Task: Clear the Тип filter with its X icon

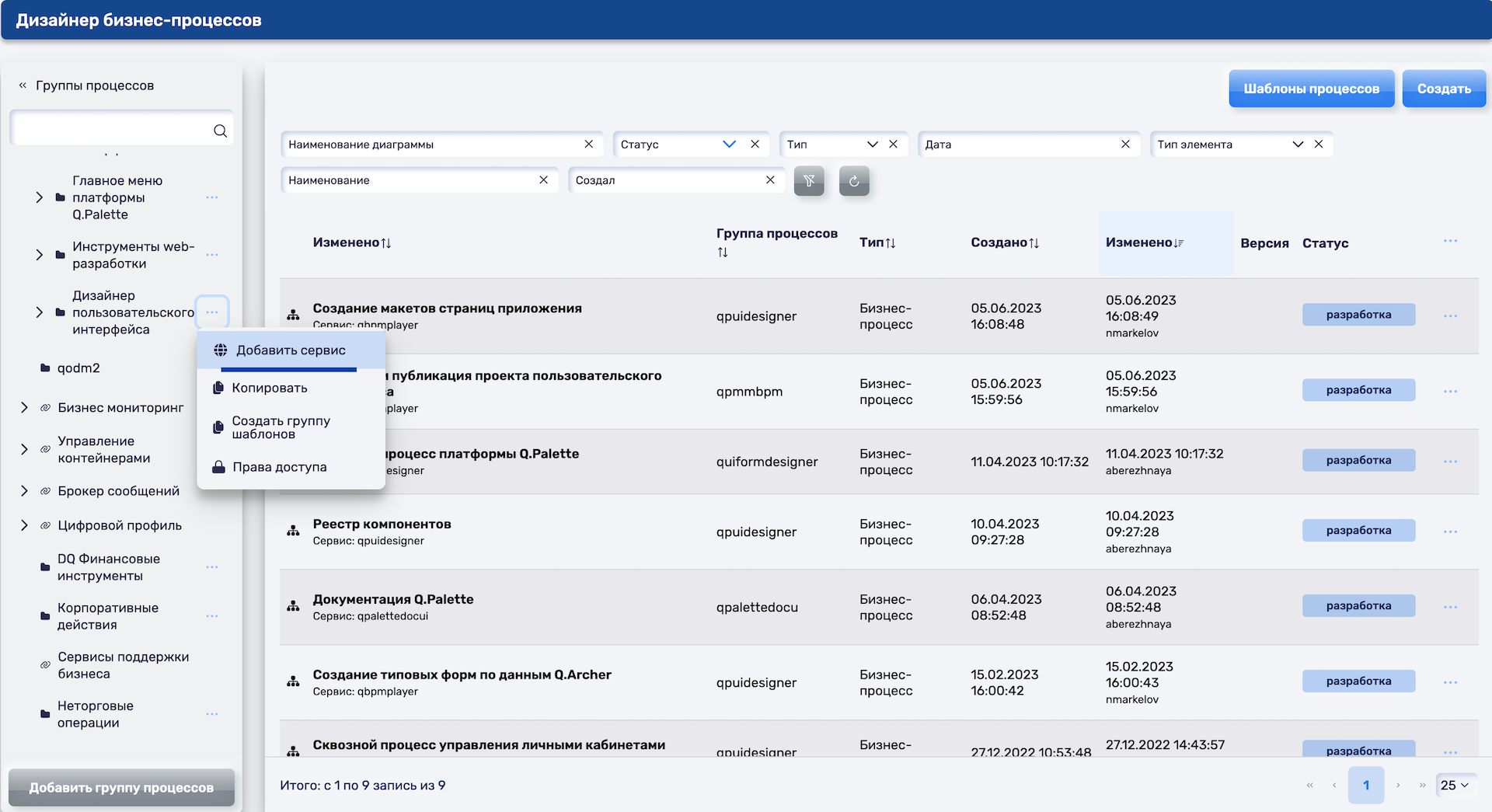Action: click(893, 144)
